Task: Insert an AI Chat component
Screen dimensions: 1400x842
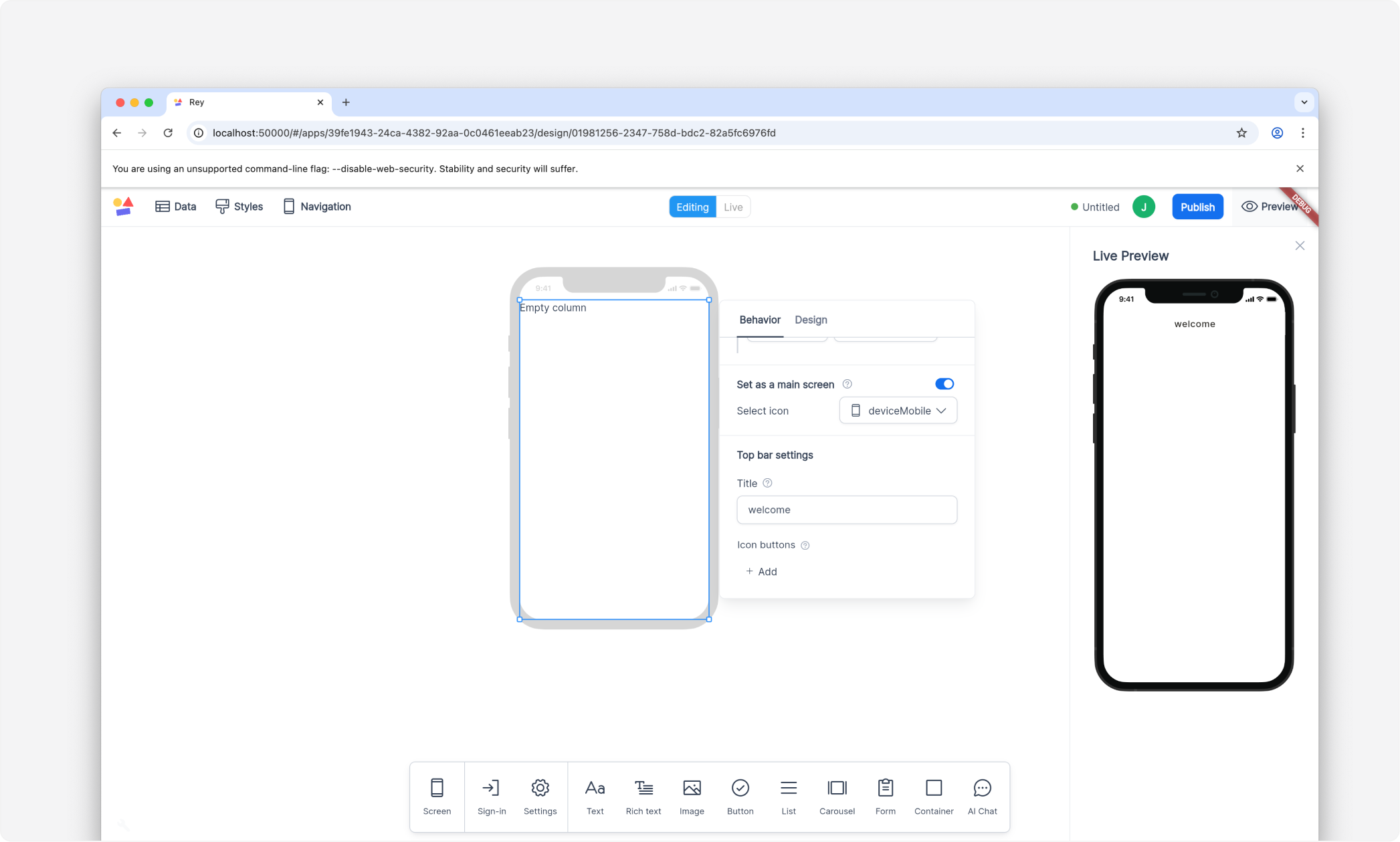Action: click(x=981, y=797)
